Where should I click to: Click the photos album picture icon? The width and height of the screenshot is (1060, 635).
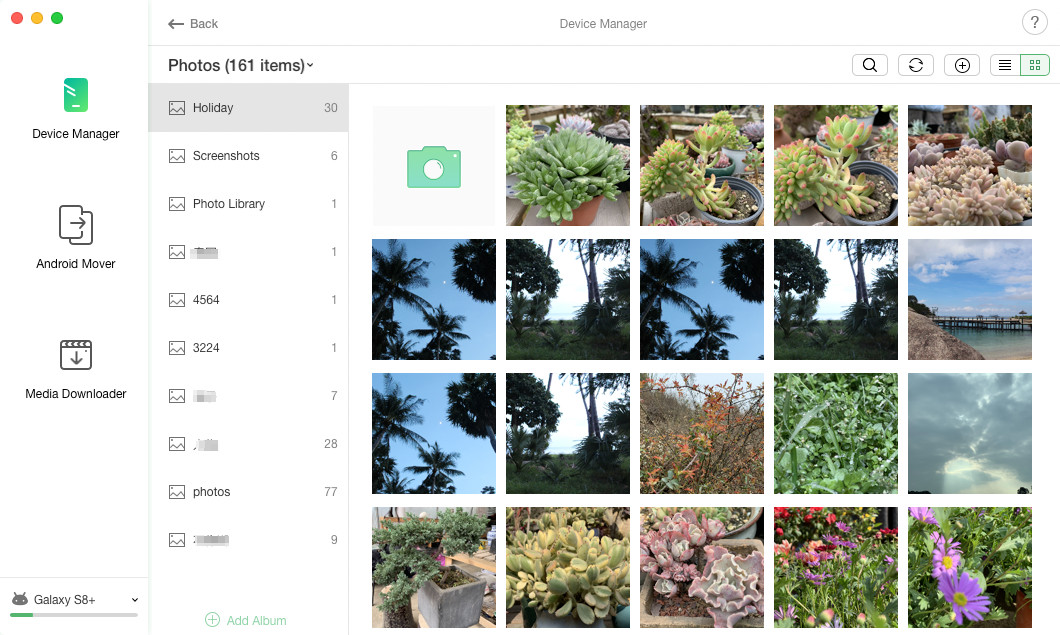176,492
